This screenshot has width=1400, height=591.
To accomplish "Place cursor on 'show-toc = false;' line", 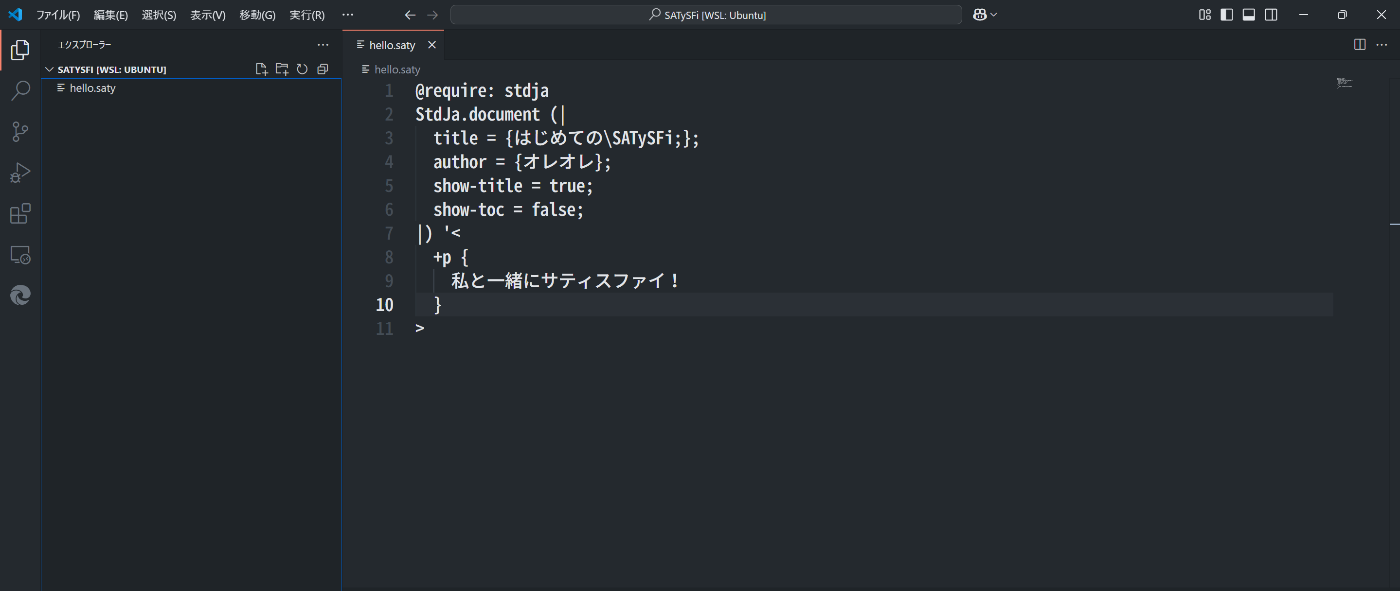I will (x=508, y=210).
